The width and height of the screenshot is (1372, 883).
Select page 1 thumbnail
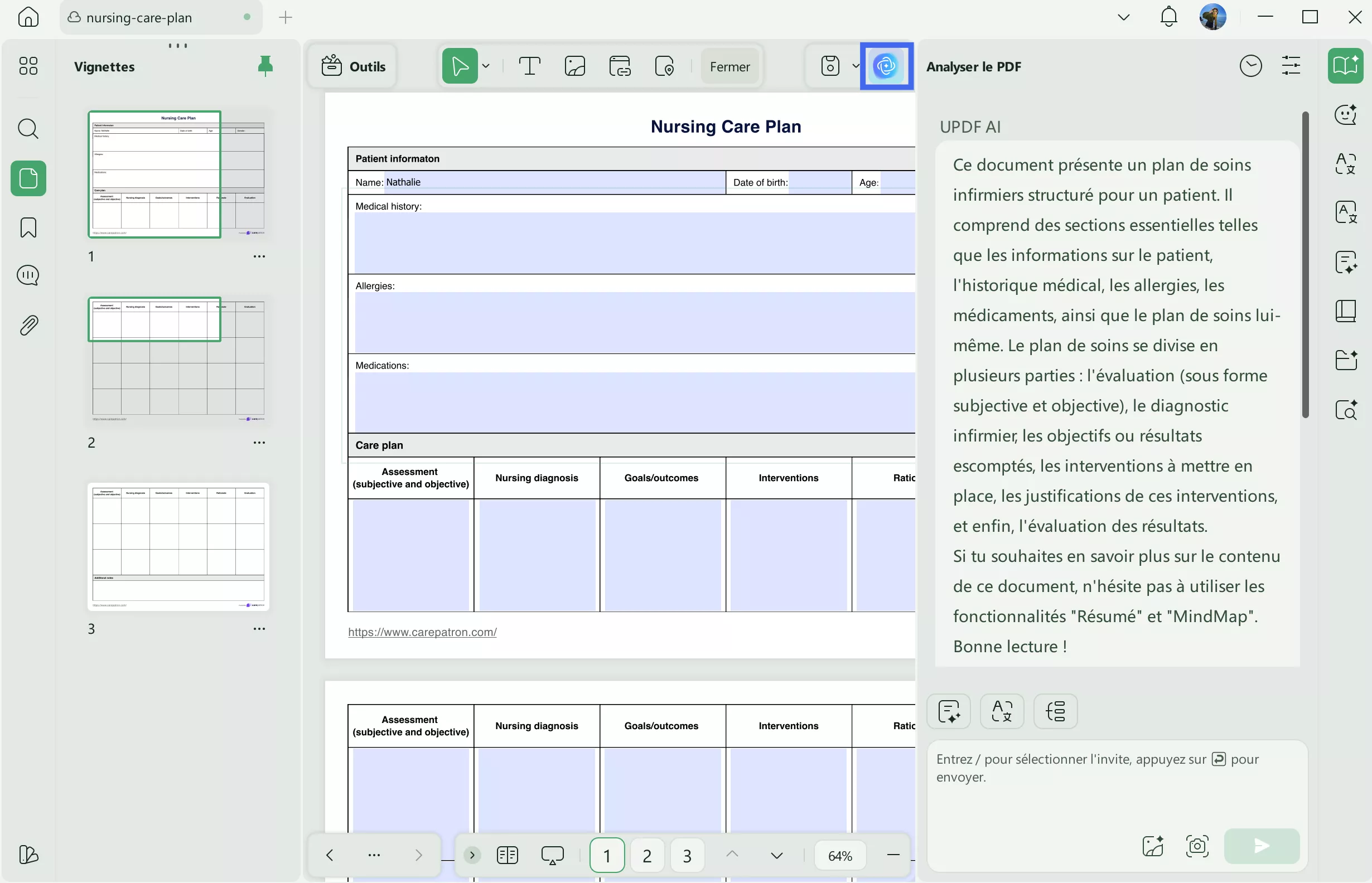[178, 174]
